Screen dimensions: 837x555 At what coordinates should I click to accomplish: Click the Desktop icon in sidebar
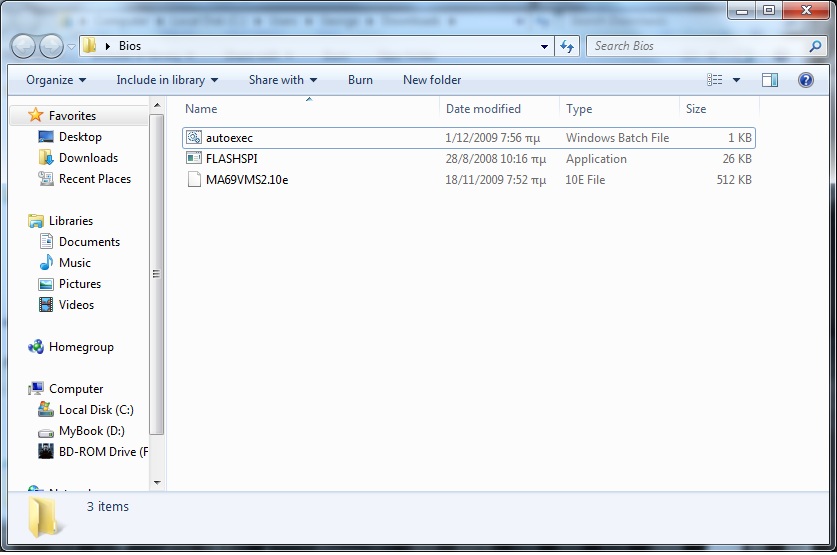(46, 137)
